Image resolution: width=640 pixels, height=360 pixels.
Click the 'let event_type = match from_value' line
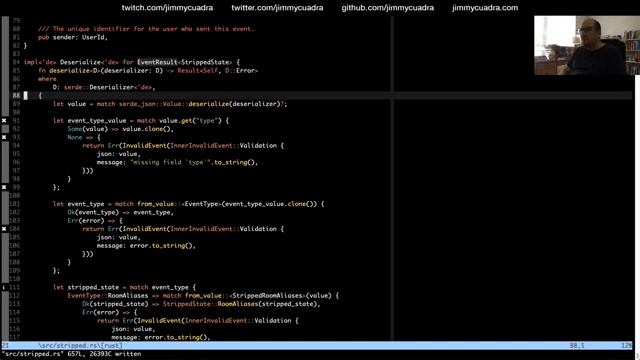tap(188, 204)
